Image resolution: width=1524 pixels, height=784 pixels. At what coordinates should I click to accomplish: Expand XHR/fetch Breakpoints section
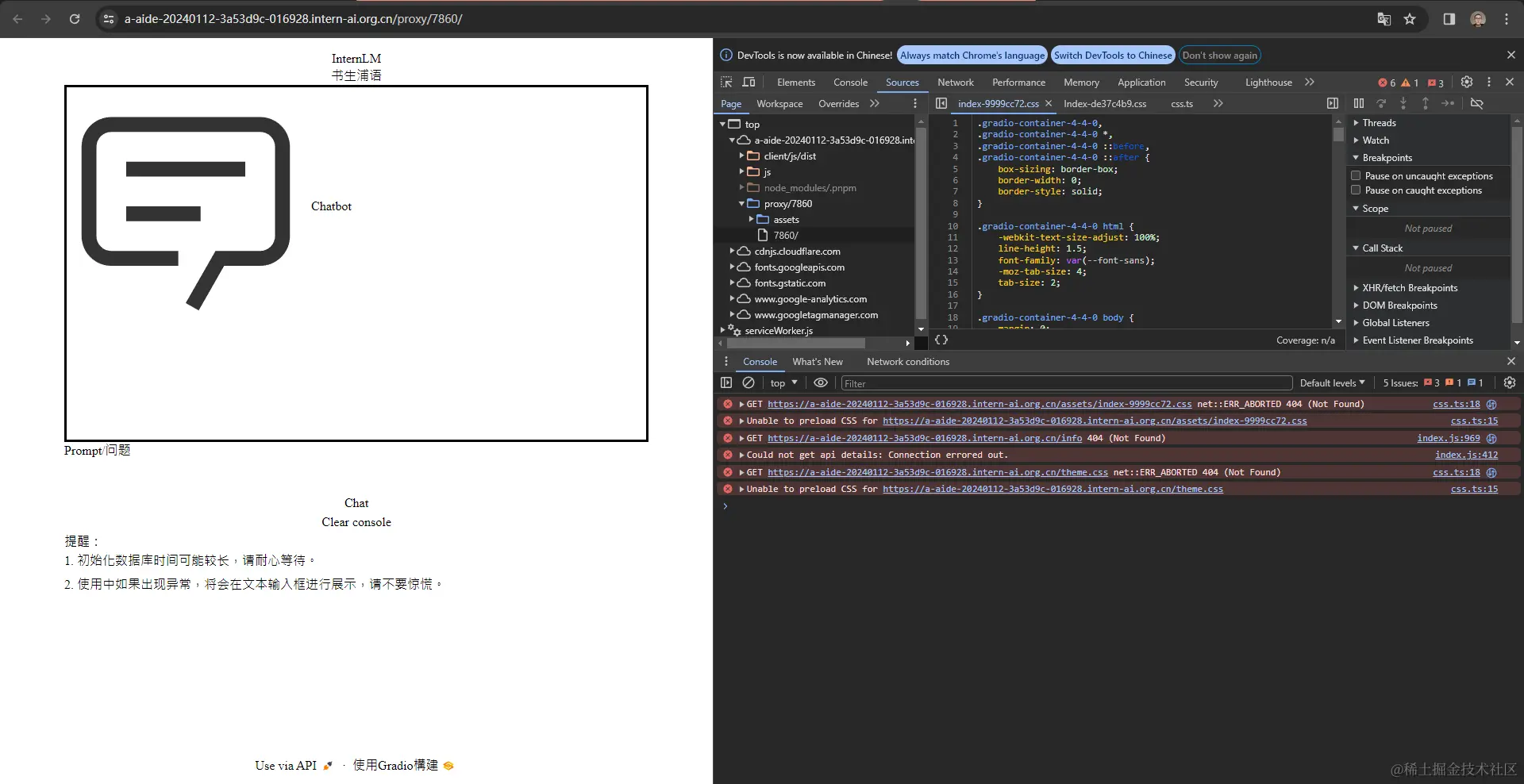coord(1357,288)
